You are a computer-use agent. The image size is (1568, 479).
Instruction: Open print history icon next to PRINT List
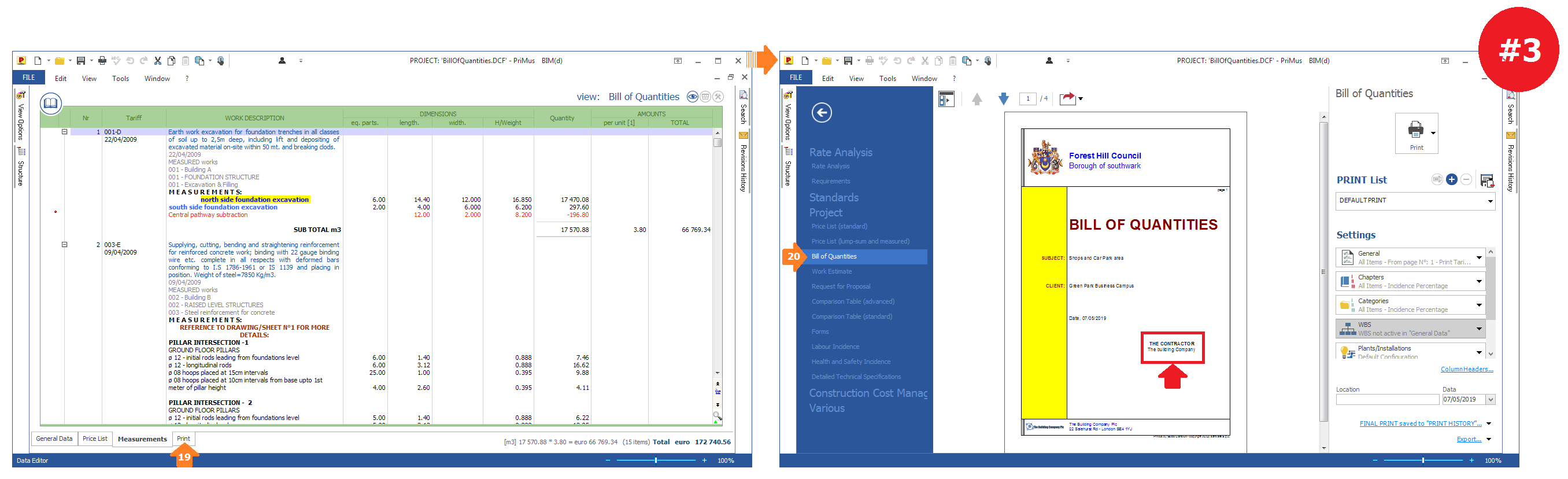[1486, 180]
